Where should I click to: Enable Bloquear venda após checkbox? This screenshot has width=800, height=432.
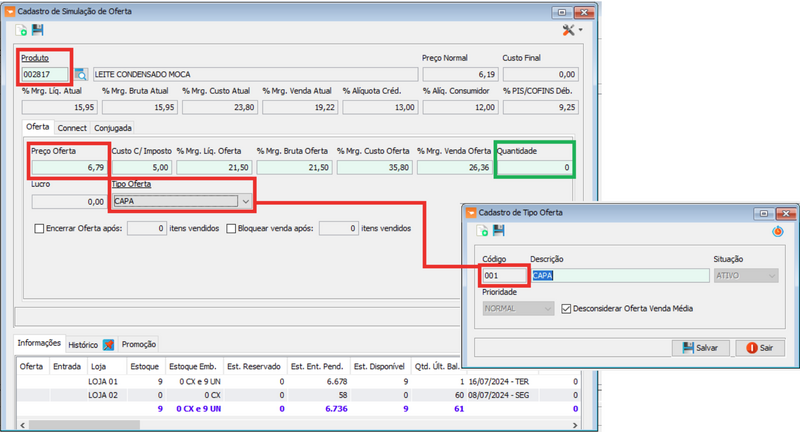(x=232, y=228)
